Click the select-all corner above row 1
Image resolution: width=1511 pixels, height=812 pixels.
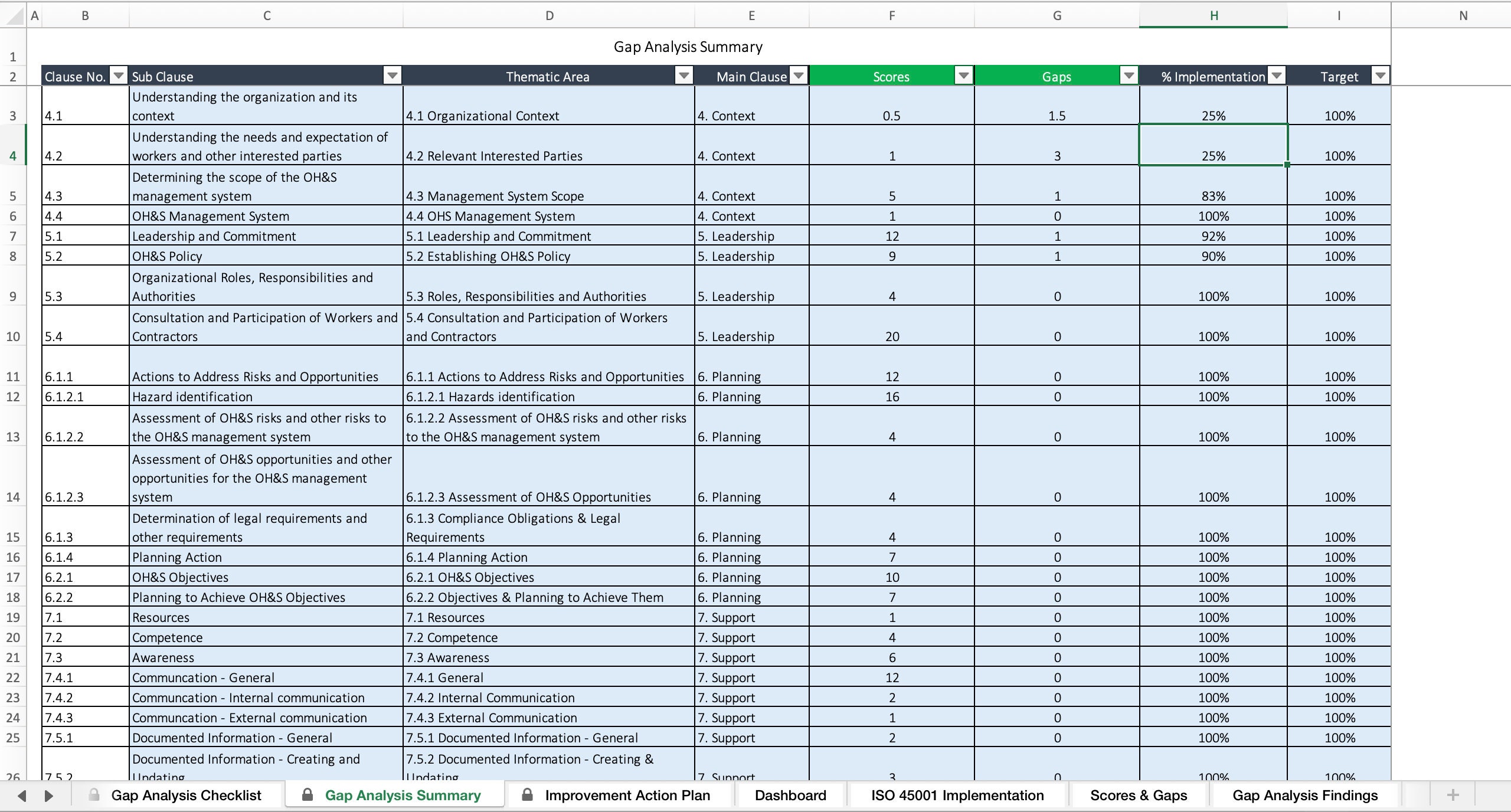(13, 15)
